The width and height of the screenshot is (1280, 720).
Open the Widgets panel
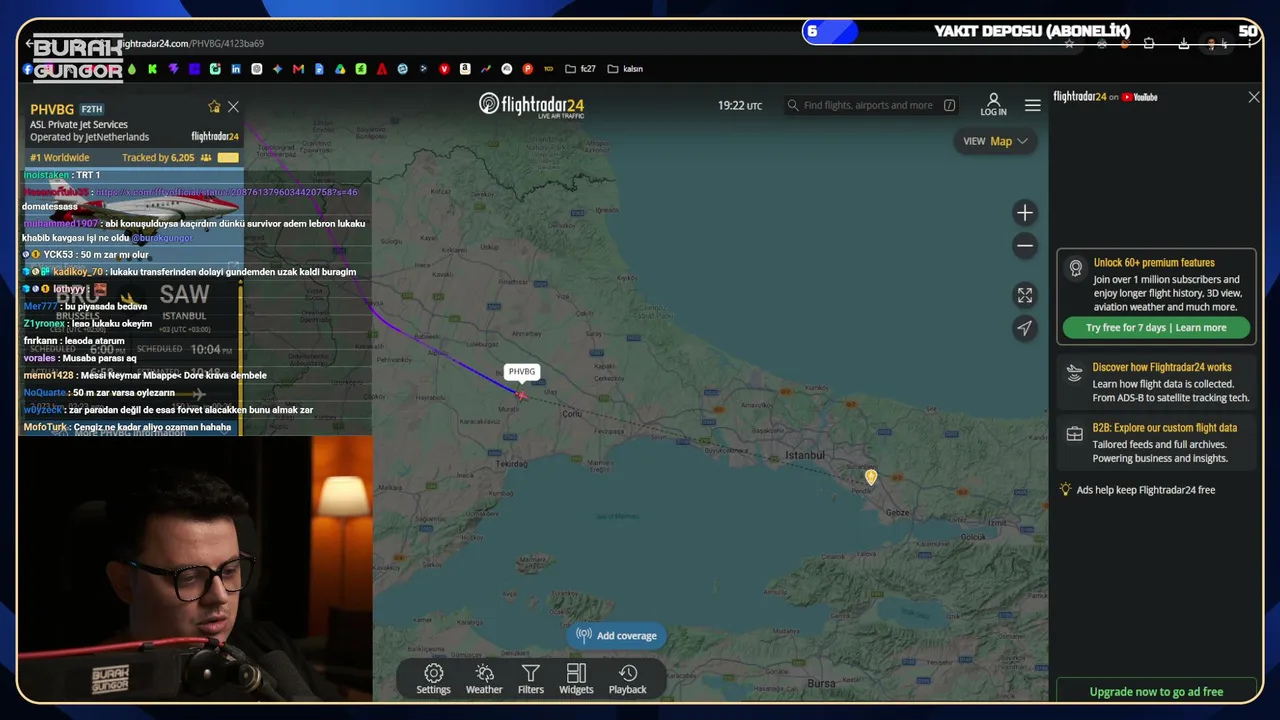(x=576, y=679)
